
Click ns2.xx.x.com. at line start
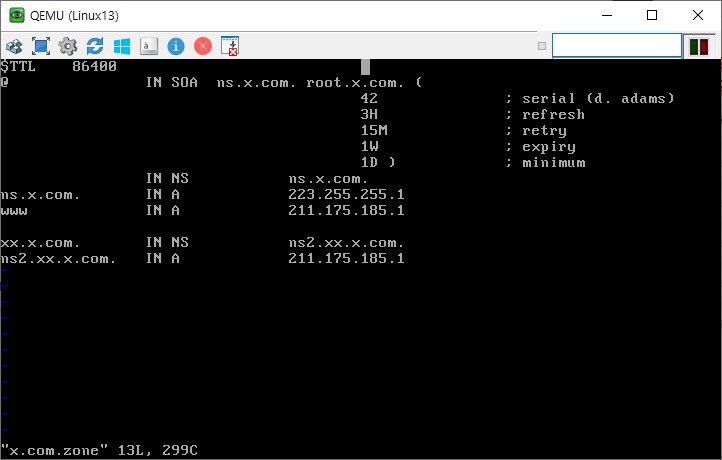click(58, 259)
